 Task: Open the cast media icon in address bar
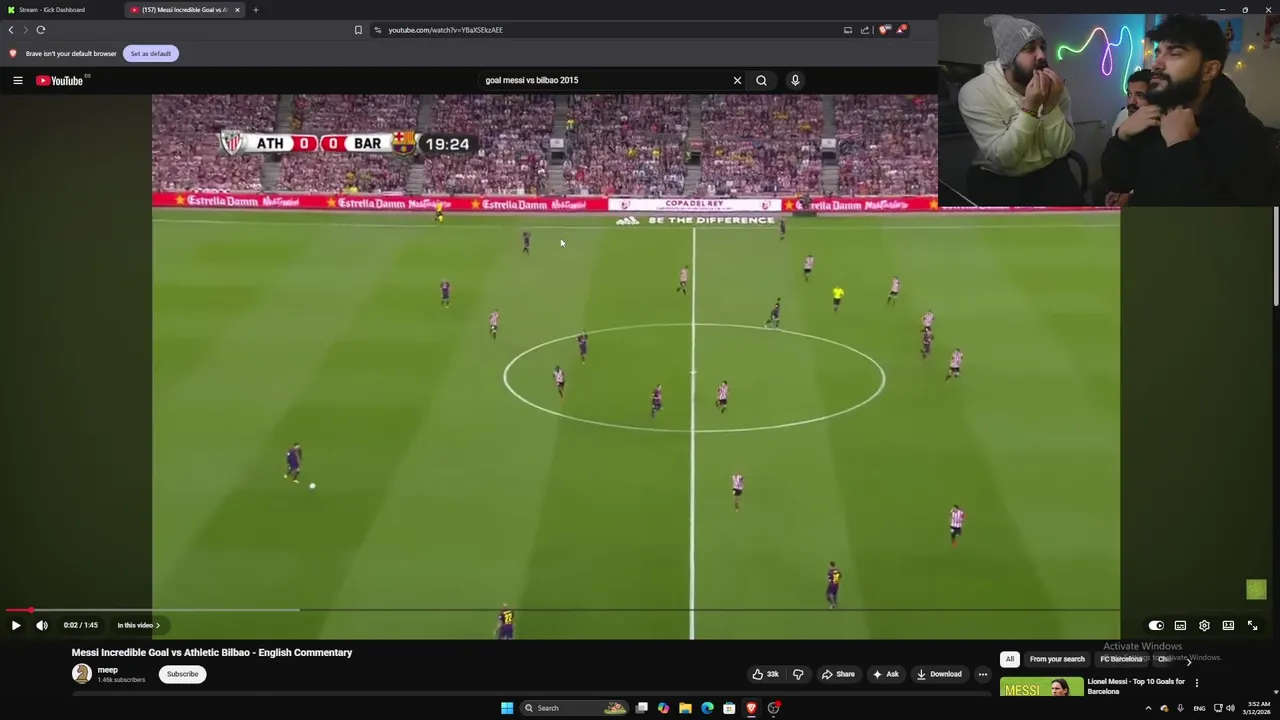(848, 30)
